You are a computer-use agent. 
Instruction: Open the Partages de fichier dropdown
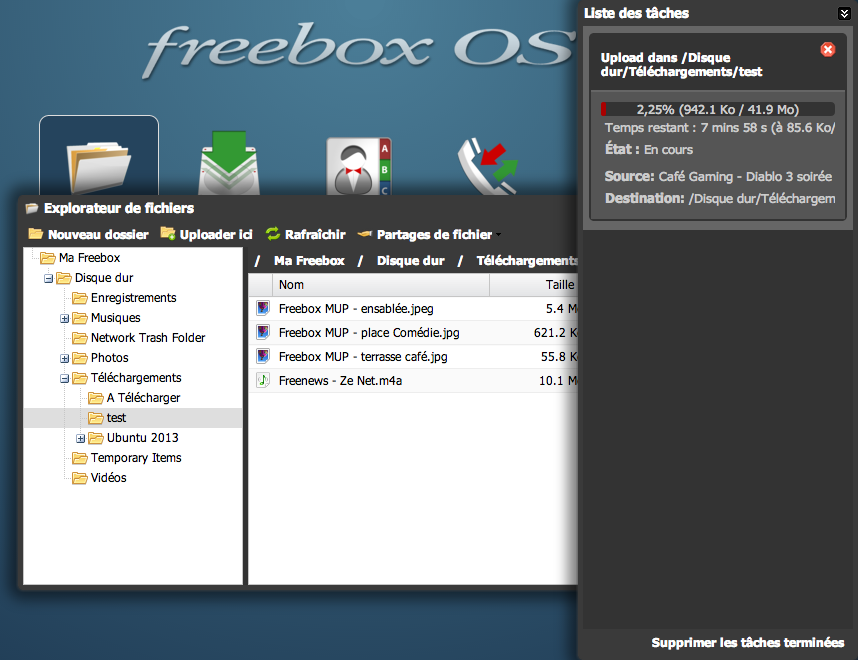[x=430, y=234]
